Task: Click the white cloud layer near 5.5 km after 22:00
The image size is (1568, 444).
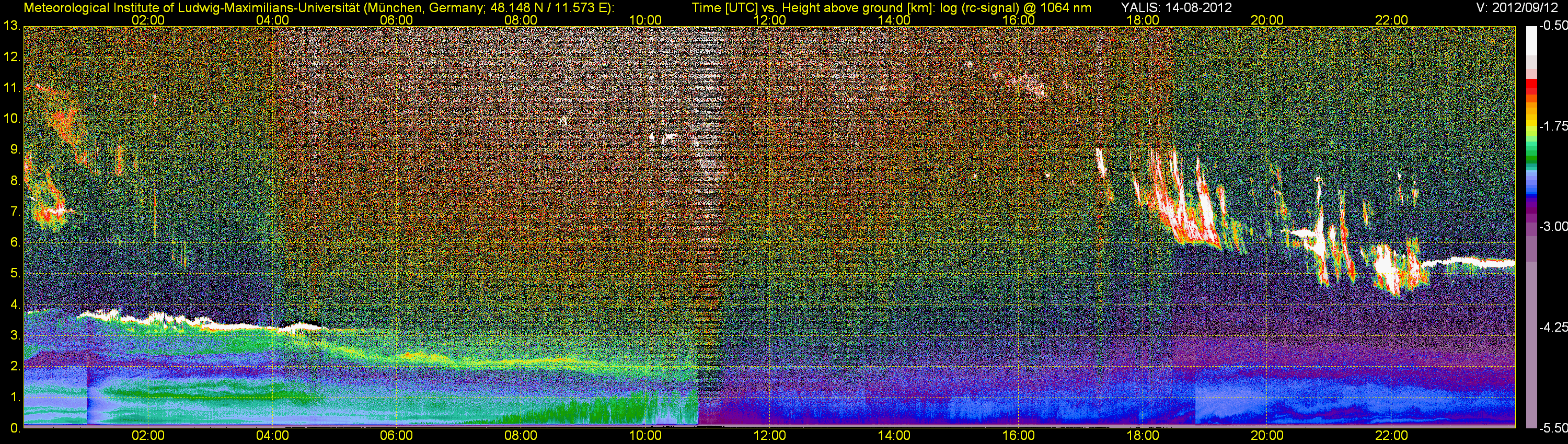Action: pos(1467,263)
